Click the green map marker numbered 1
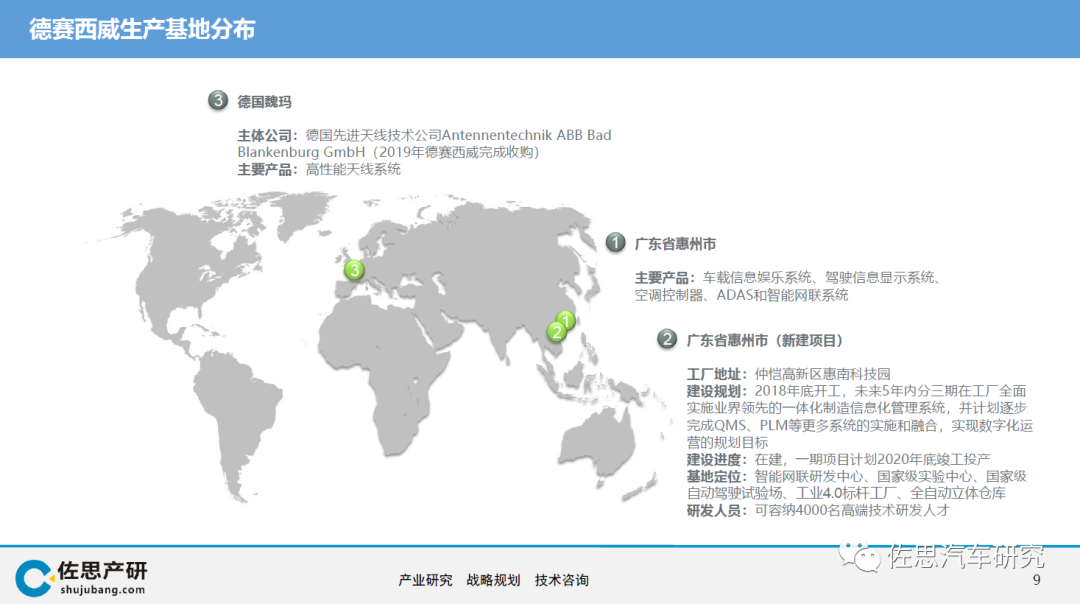Viewport: 1080px width, 604px height. point(565,320)
